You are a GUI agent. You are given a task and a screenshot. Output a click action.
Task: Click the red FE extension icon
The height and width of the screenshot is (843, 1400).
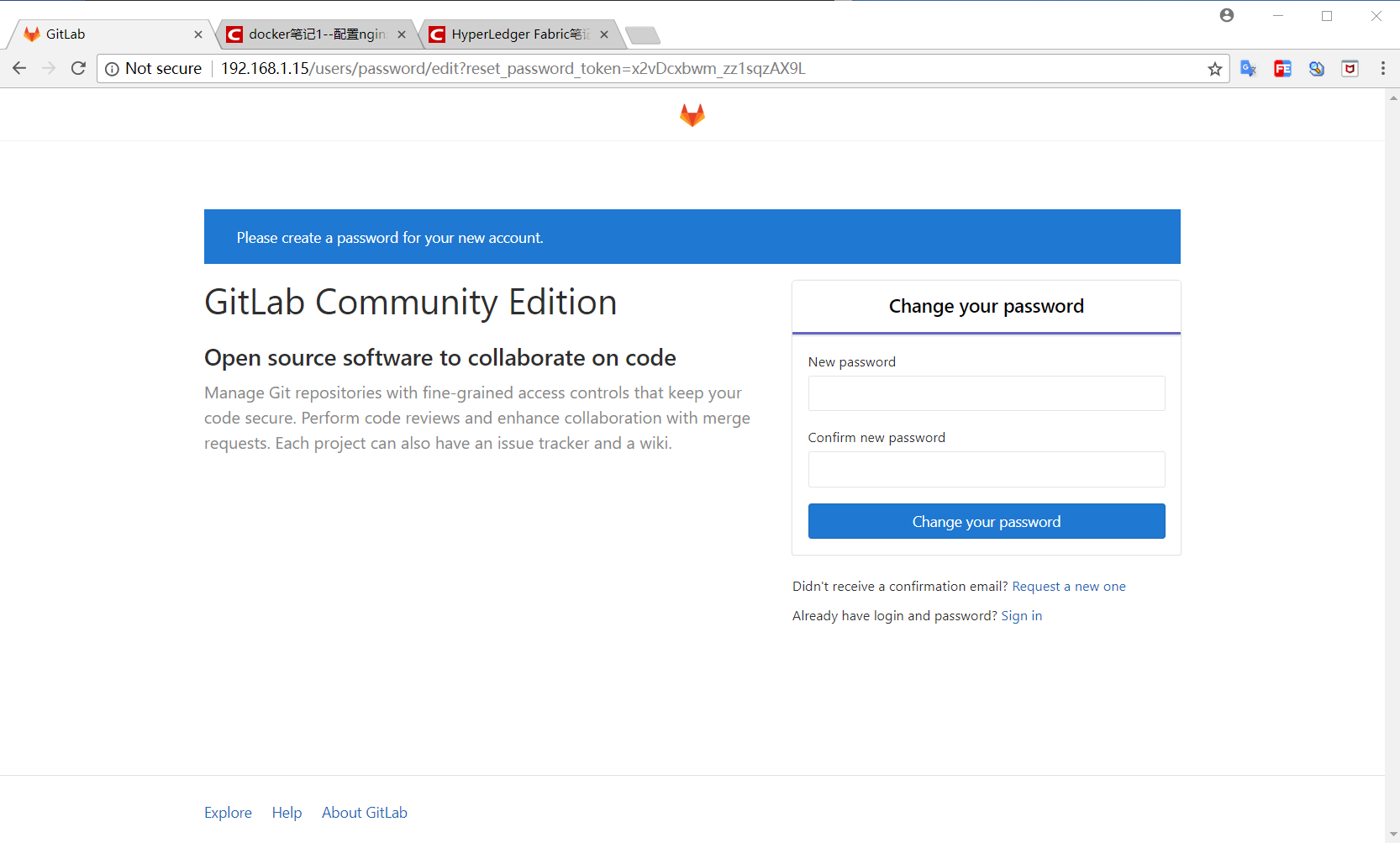pyautogui.click(x=1282, y=69)
